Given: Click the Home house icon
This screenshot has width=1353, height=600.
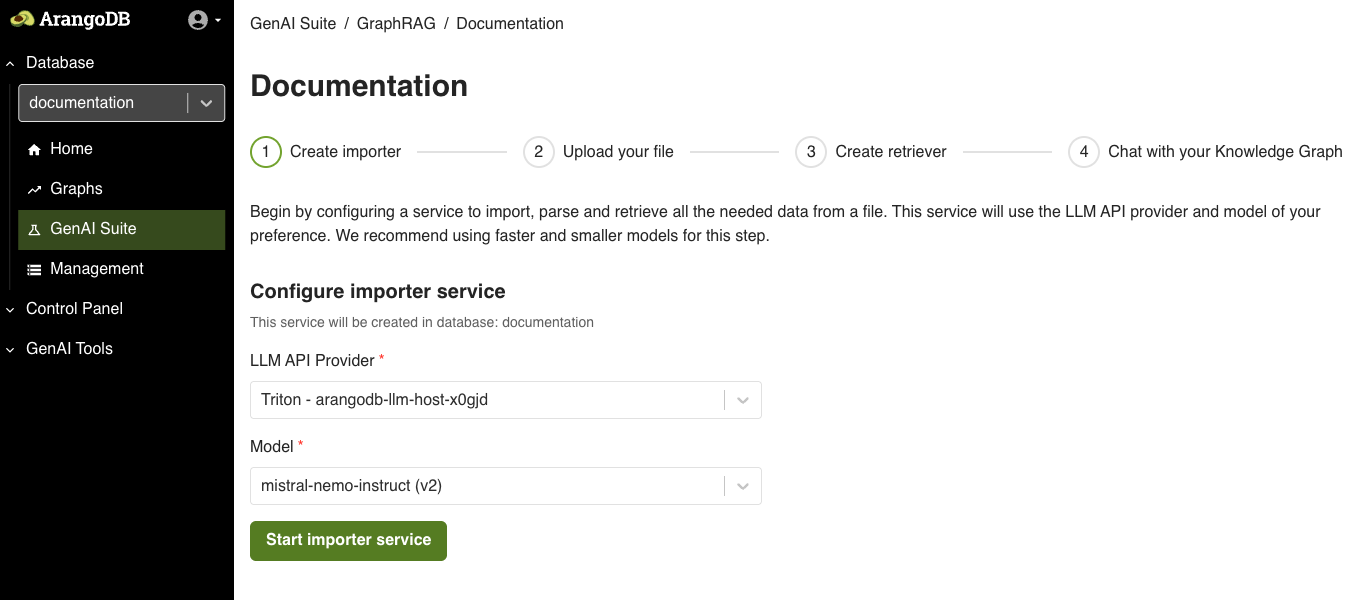Looking at the screenshot, I should pos(34,149).
